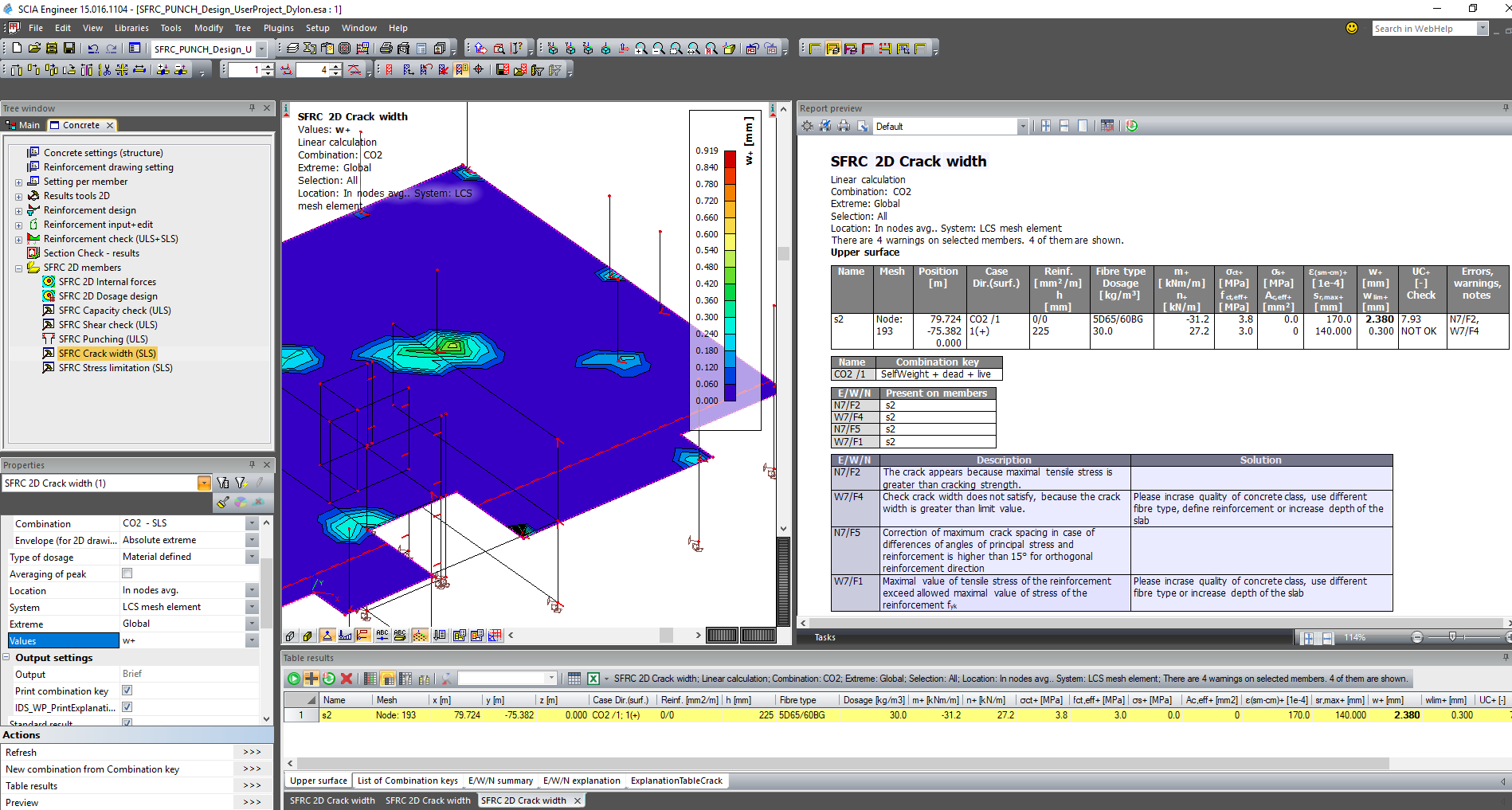Toggle the Averaging of peak checkbox

click(127, 573)
